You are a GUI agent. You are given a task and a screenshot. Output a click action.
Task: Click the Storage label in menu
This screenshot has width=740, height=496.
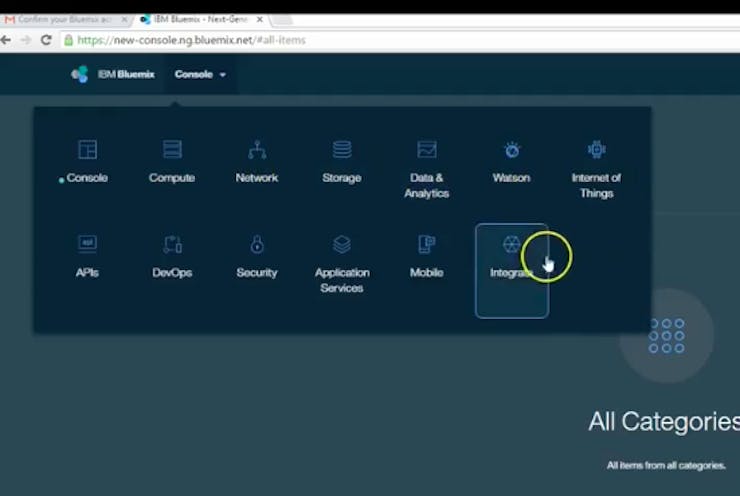tap(342, 178)
